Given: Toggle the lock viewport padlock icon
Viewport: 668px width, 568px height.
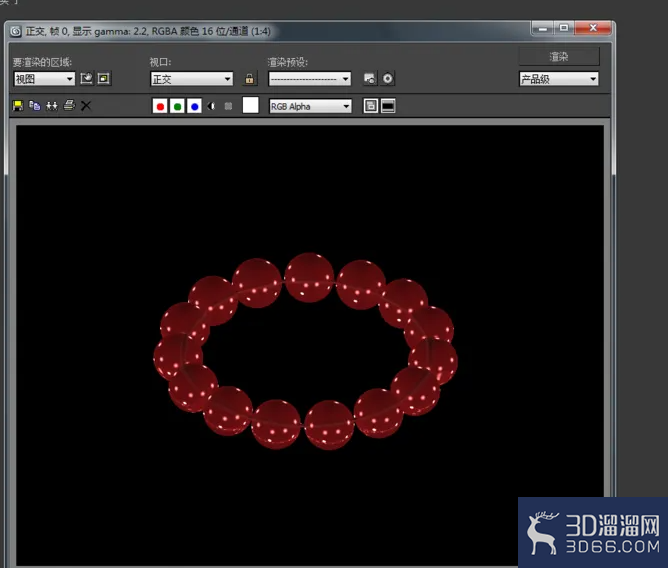Looking at the screenshot, I should (x=249, y=79).
